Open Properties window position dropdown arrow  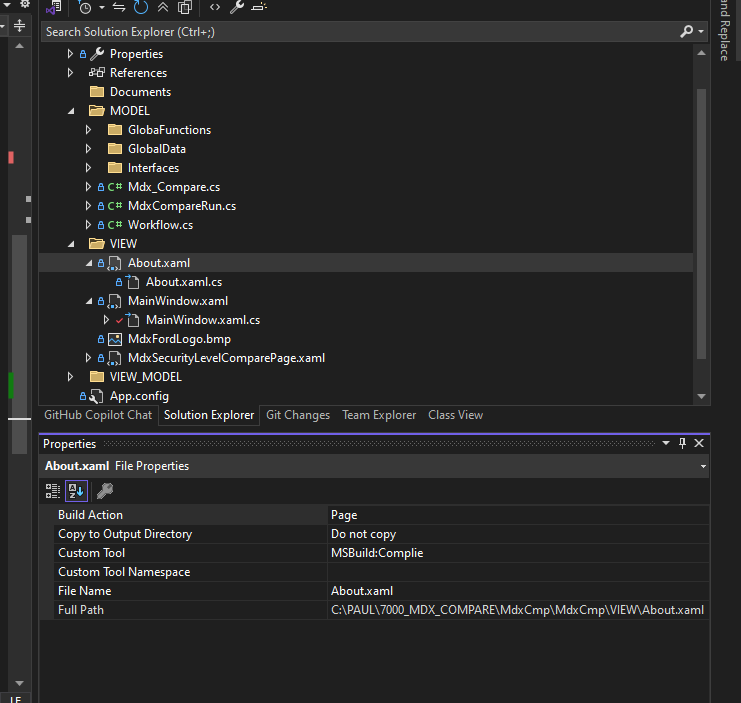[666, 443]
